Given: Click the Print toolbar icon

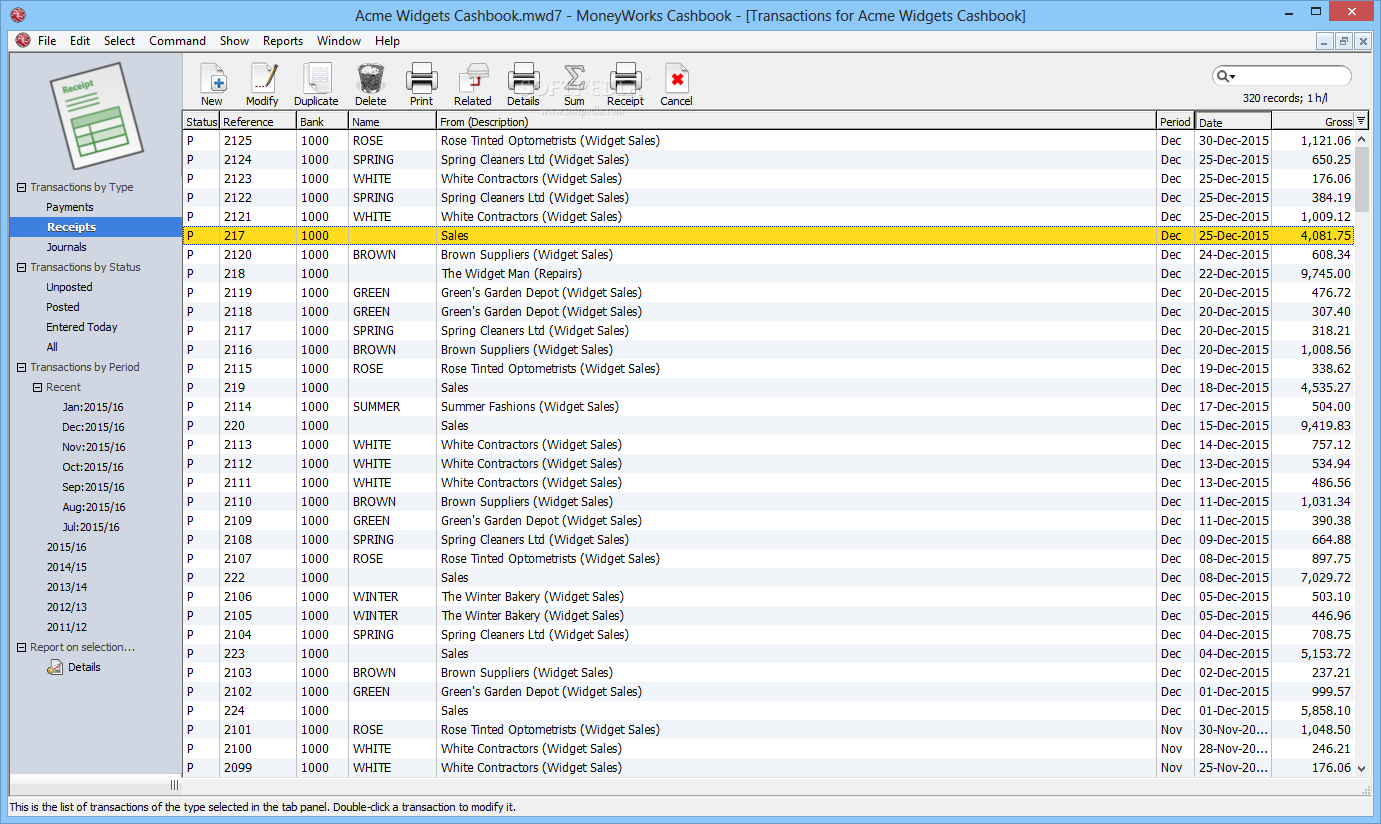Looking at the screenshot, I should point(421,78).
